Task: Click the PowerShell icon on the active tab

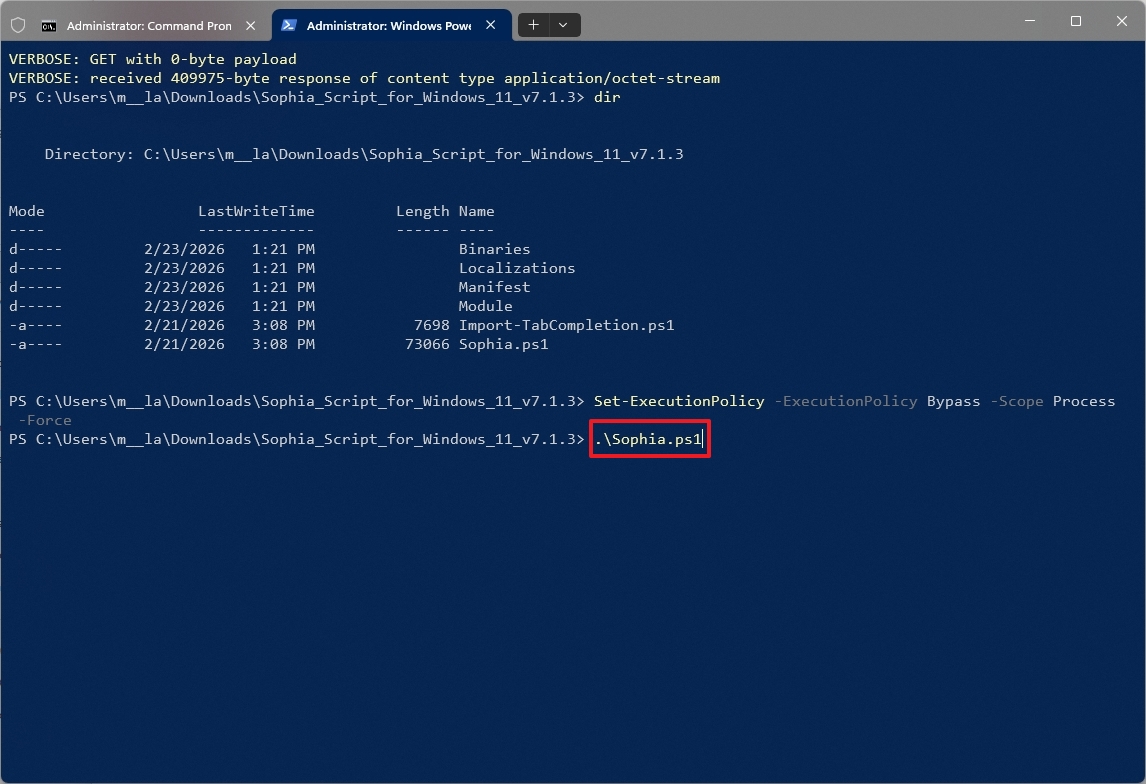Action: (x=290, y=25)
